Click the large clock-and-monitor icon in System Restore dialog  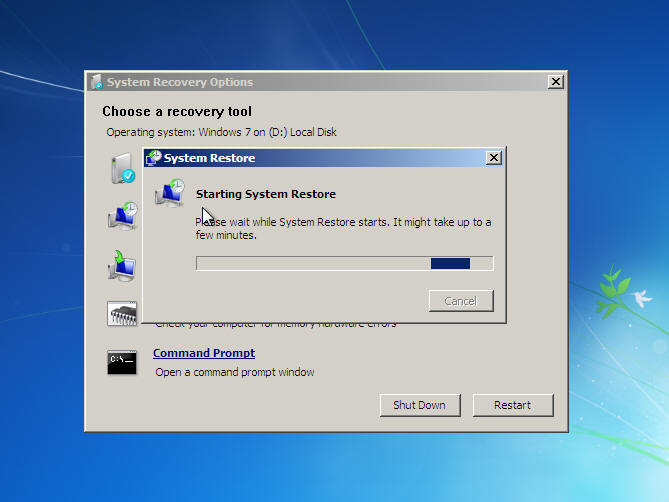point(170,194)
